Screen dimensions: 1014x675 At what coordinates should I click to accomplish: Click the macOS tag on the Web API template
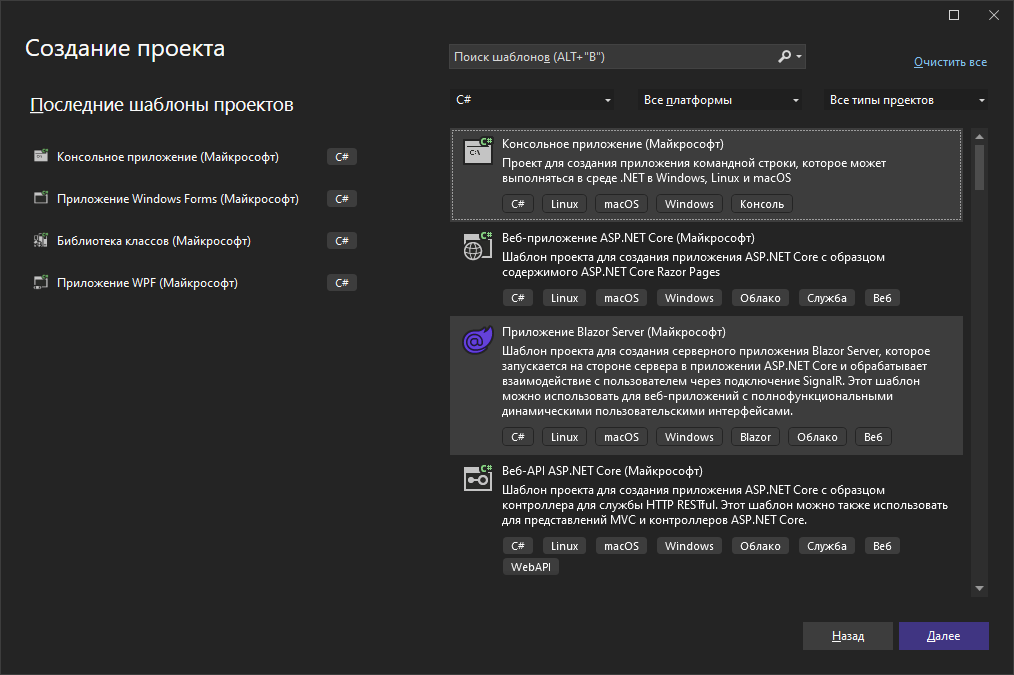(621, 546)
